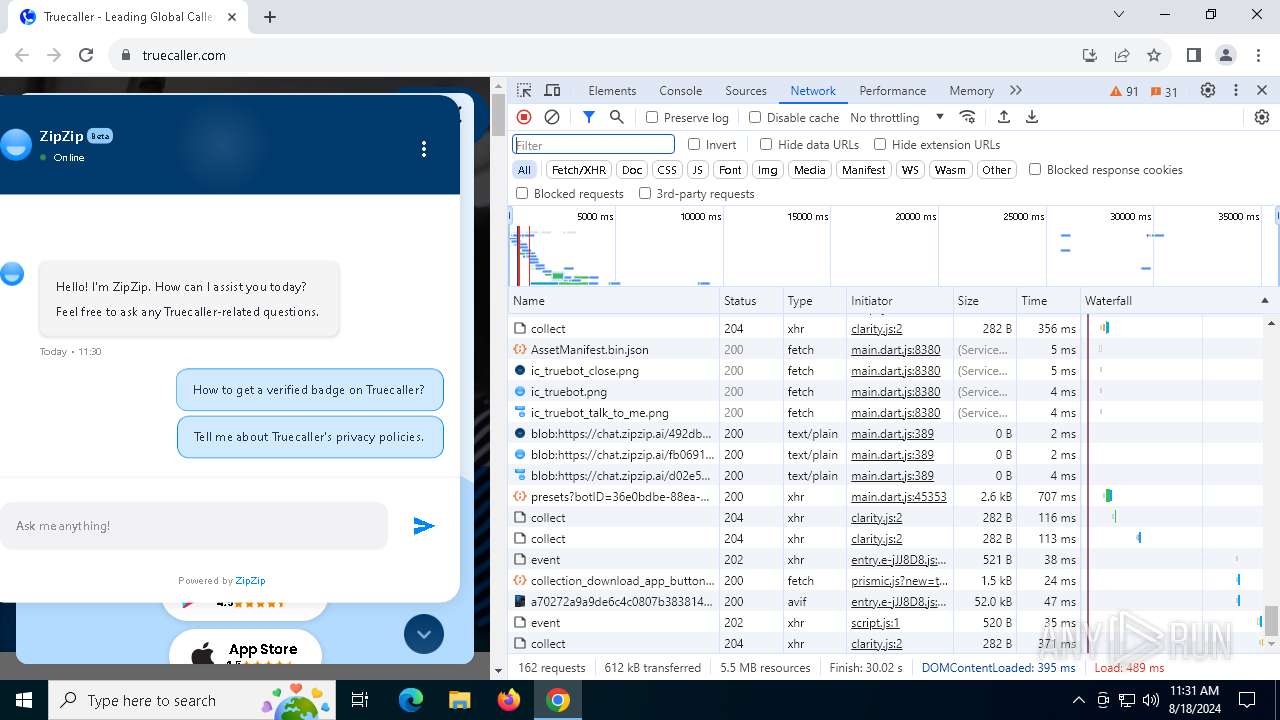
Task: Open Microsoft Edge from taskbar
Action: (x=411, y=700)
